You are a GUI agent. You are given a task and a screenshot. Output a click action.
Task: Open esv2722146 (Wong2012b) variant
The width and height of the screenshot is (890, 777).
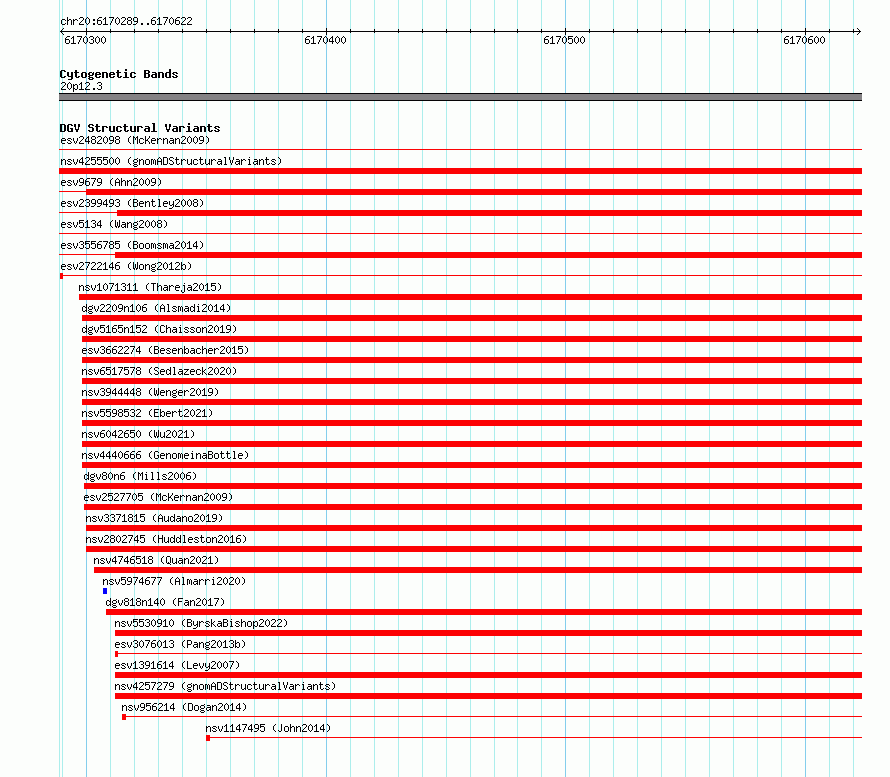126,266
